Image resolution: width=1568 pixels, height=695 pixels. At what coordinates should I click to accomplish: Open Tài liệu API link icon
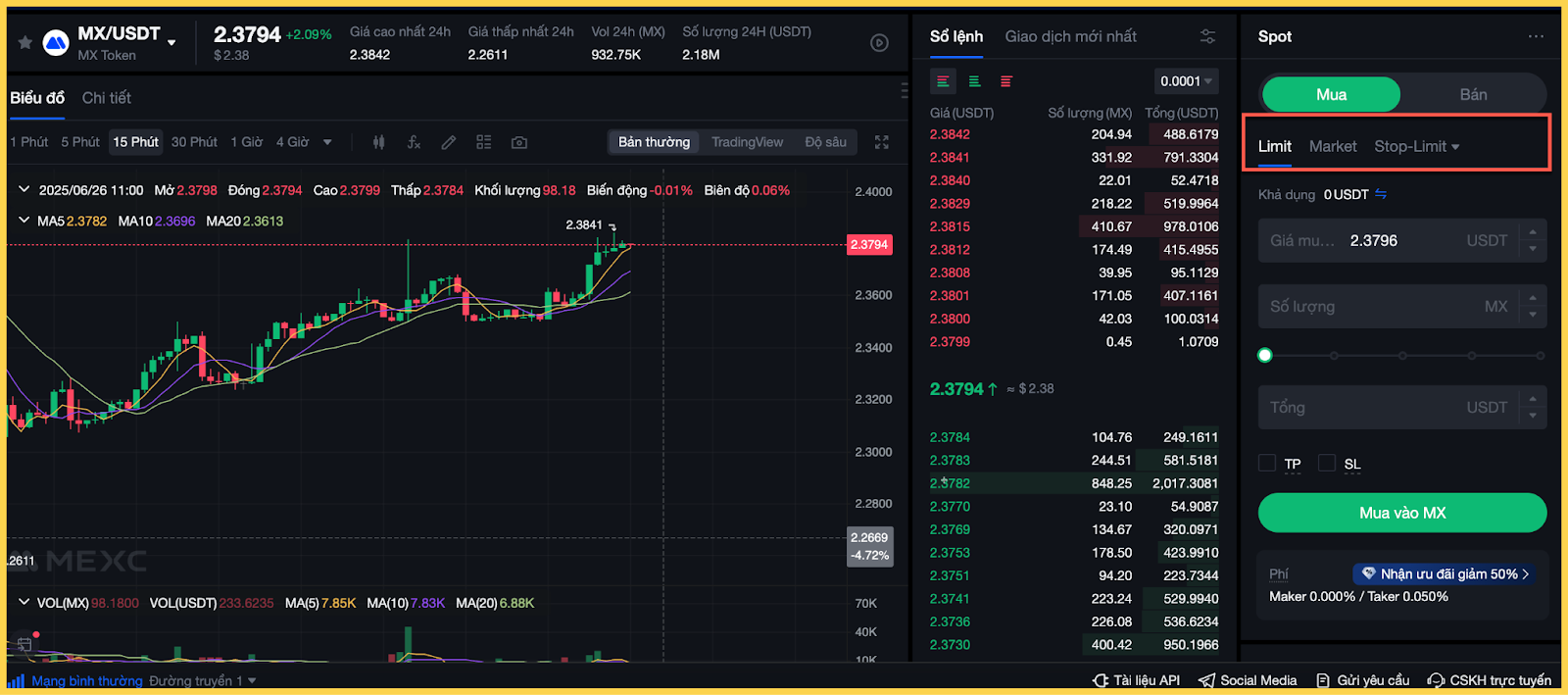tap(1101, 680)
